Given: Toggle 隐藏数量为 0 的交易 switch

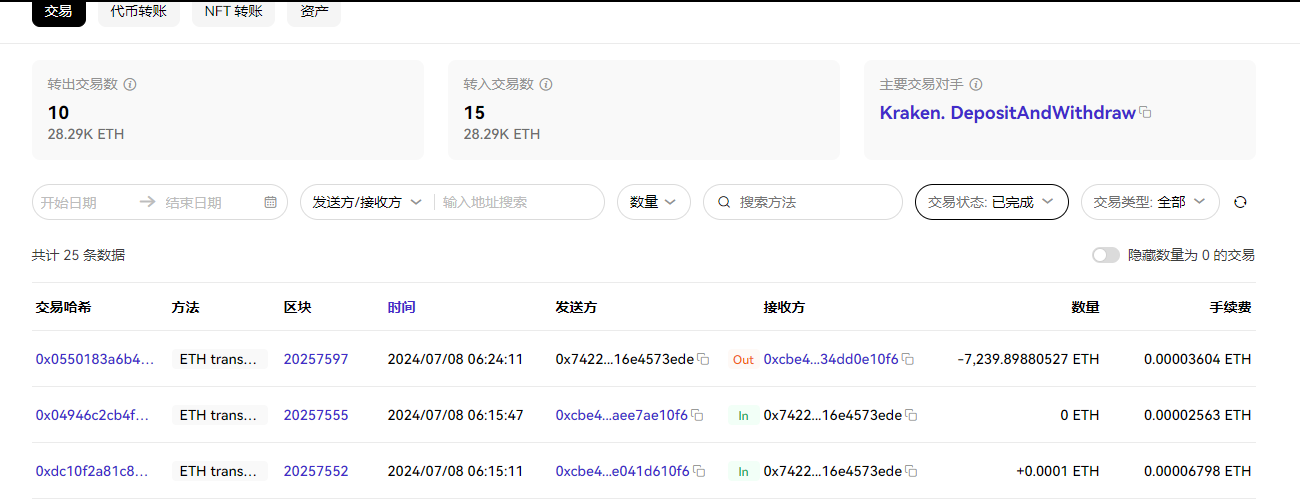Looking at the screenshot, I should pyautogui.click(x=1105, y=255).
